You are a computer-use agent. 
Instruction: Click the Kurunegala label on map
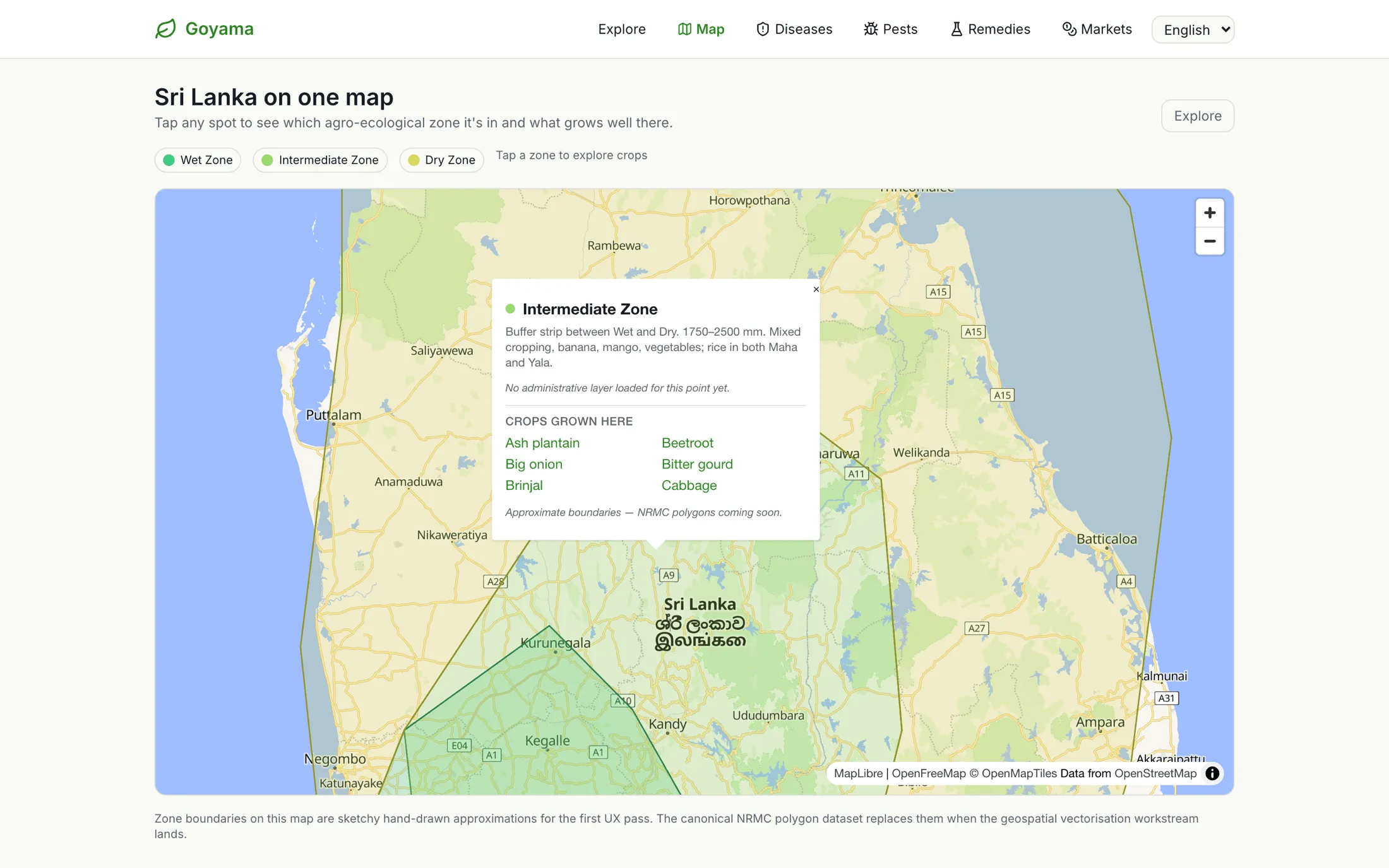pos(556,643)
